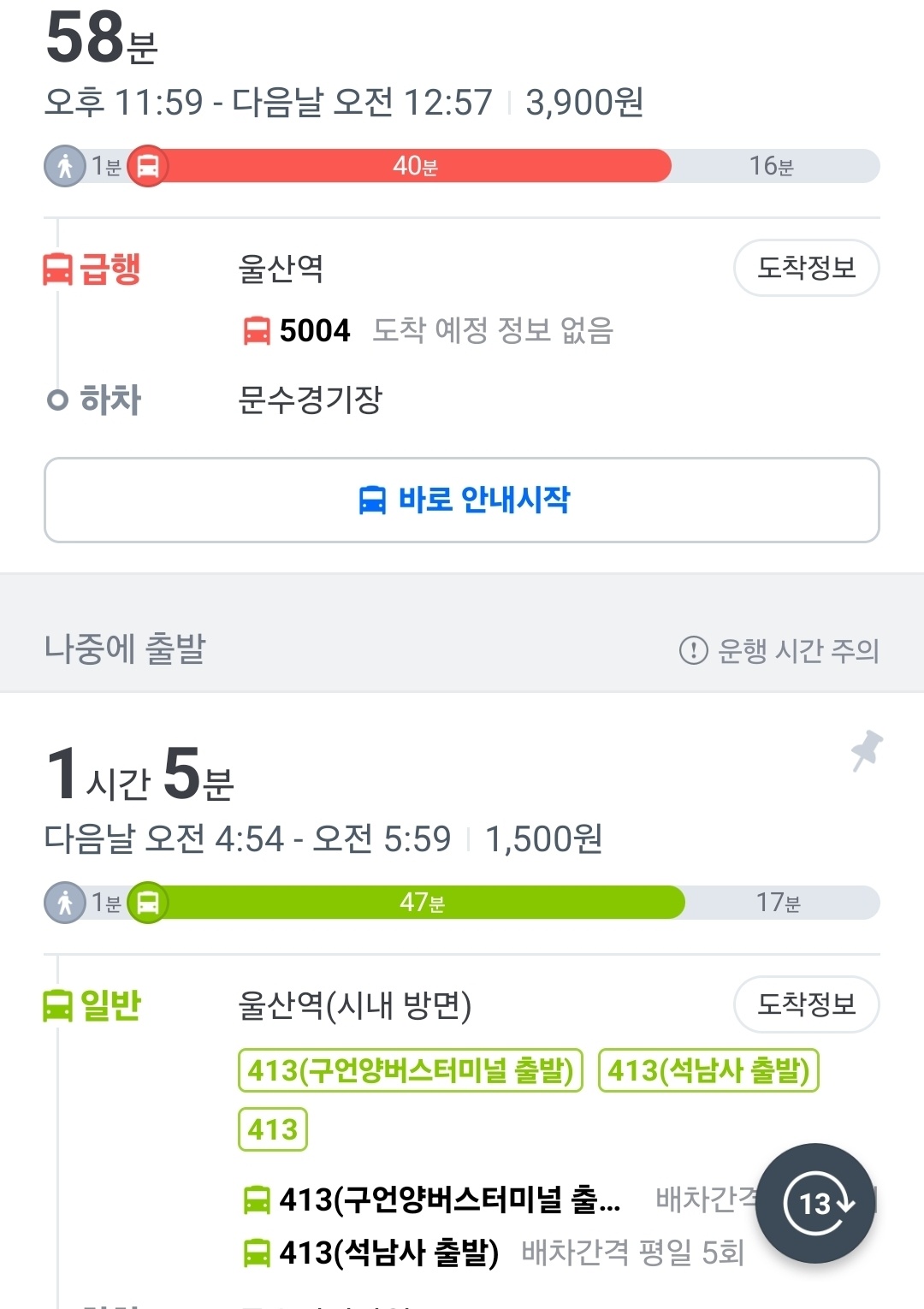924x1309 pixels.
Task: Tap the walking icon on first route bar
Action: pos(65,166)
